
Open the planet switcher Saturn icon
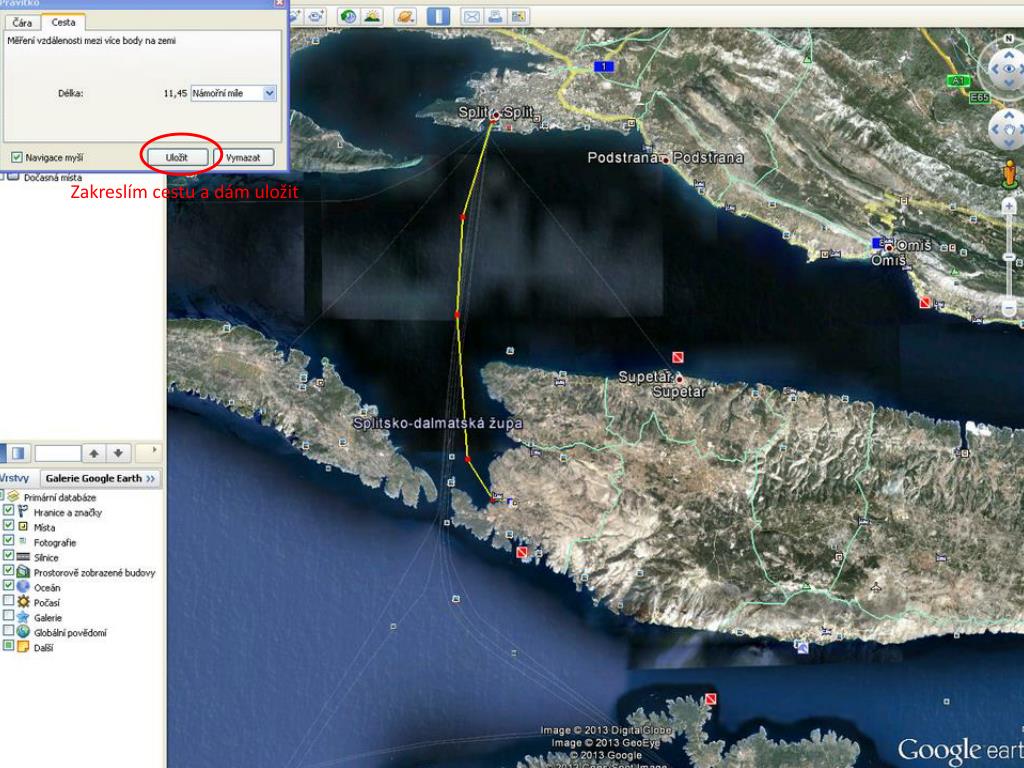[405, 16]
